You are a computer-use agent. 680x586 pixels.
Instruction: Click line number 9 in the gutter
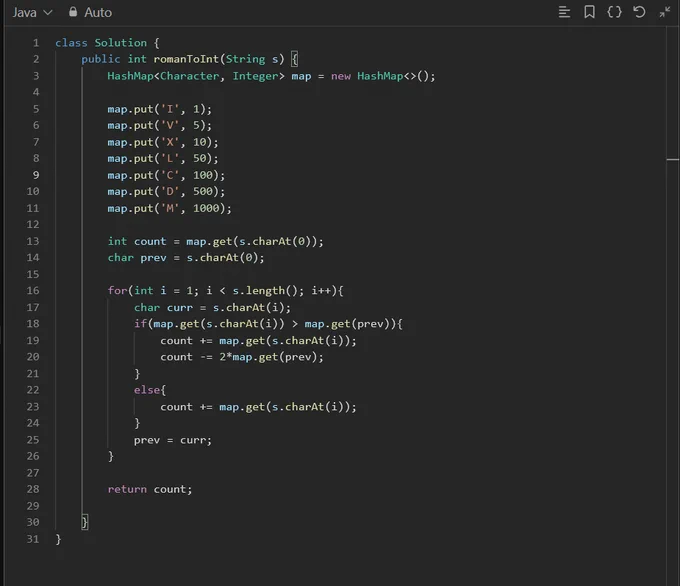(x=36, y=175)
